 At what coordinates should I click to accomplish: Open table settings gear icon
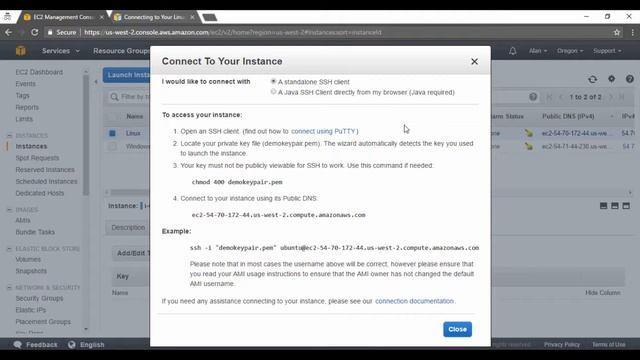click(611, 79)
